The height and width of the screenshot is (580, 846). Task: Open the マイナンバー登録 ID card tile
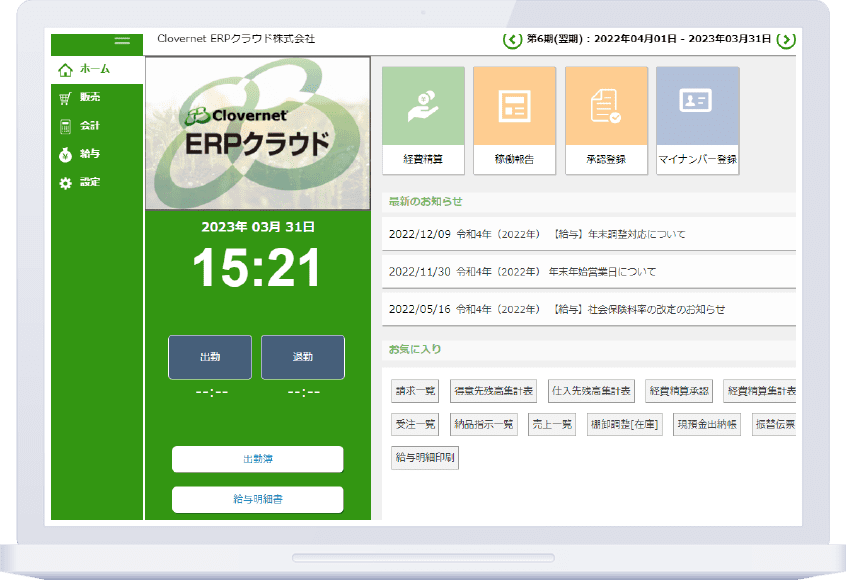point(697,121)
